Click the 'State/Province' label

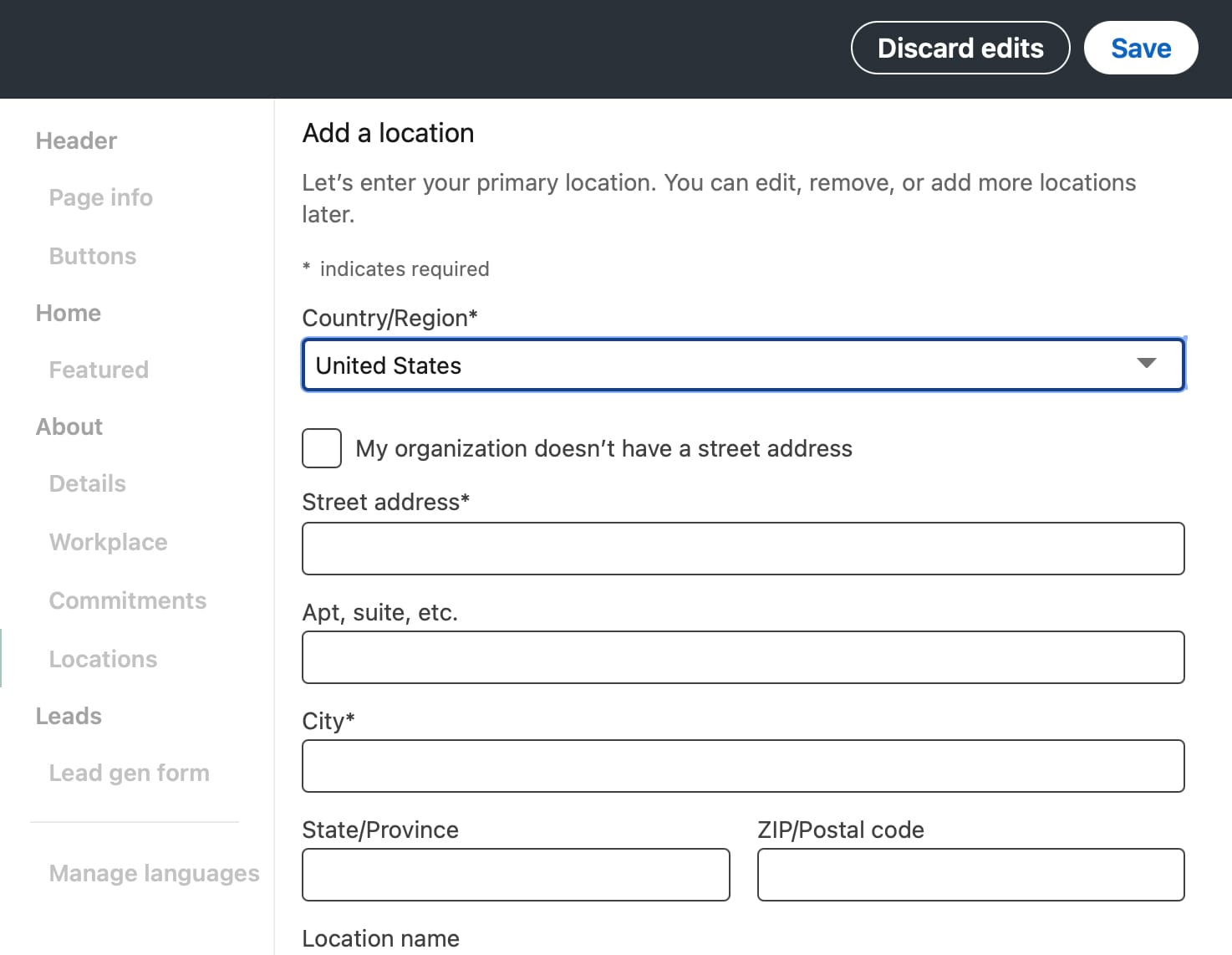point(380,830)
